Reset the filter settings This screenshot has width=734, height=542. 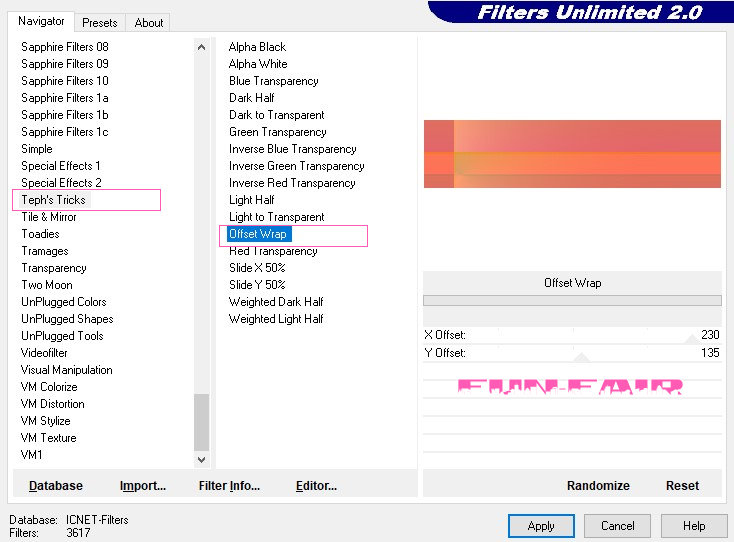(682, 486)
